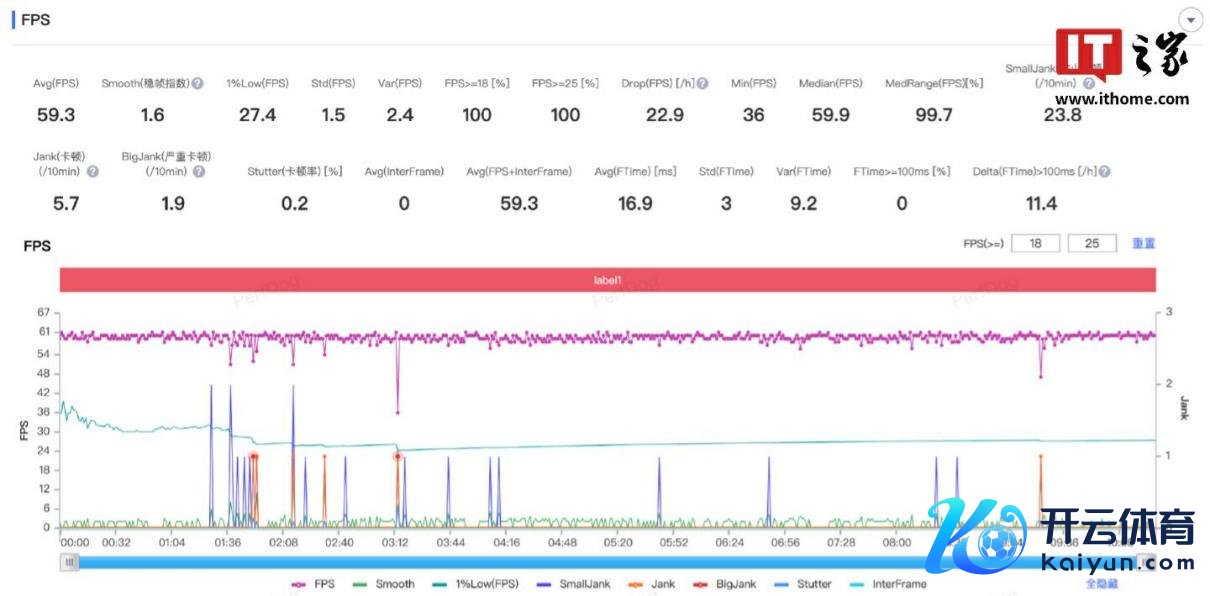Click help icon for BigJank (/10min)
The width and height of the screenshot is (1210, 596).
click(x=199, y=172)
